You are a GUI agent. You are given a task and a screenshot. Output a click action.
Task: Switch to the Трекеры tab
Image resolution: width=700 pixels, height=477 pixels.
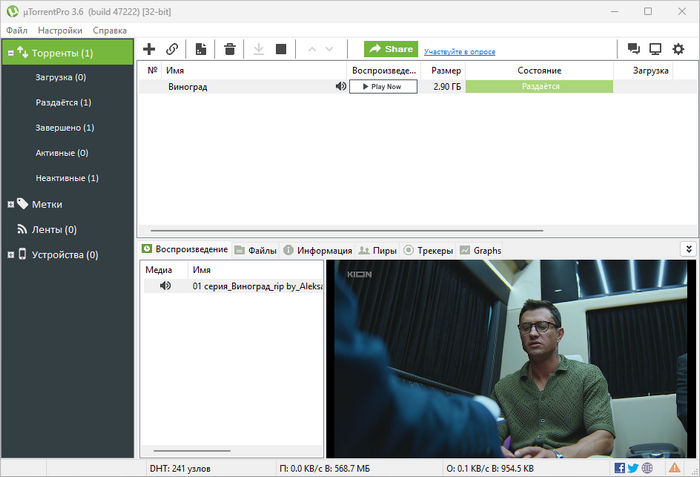coord(428,250)
